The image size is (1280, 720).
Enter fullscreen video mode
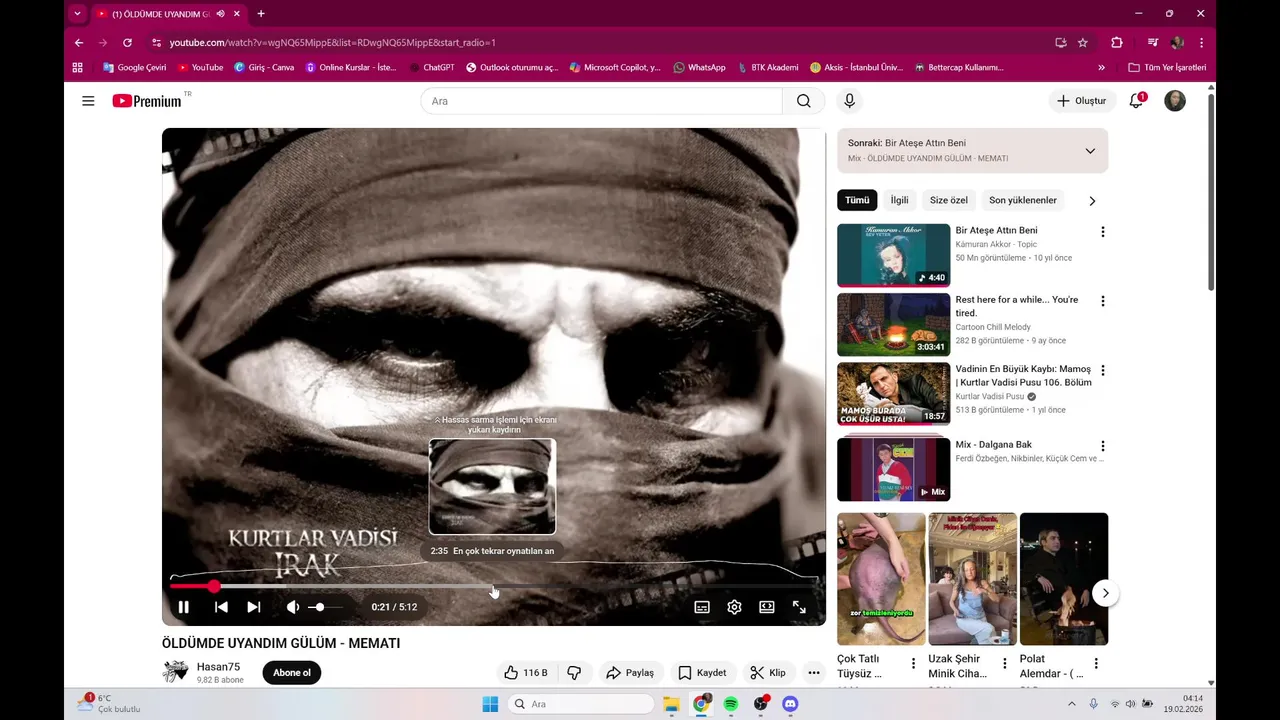tap(799, 607)
